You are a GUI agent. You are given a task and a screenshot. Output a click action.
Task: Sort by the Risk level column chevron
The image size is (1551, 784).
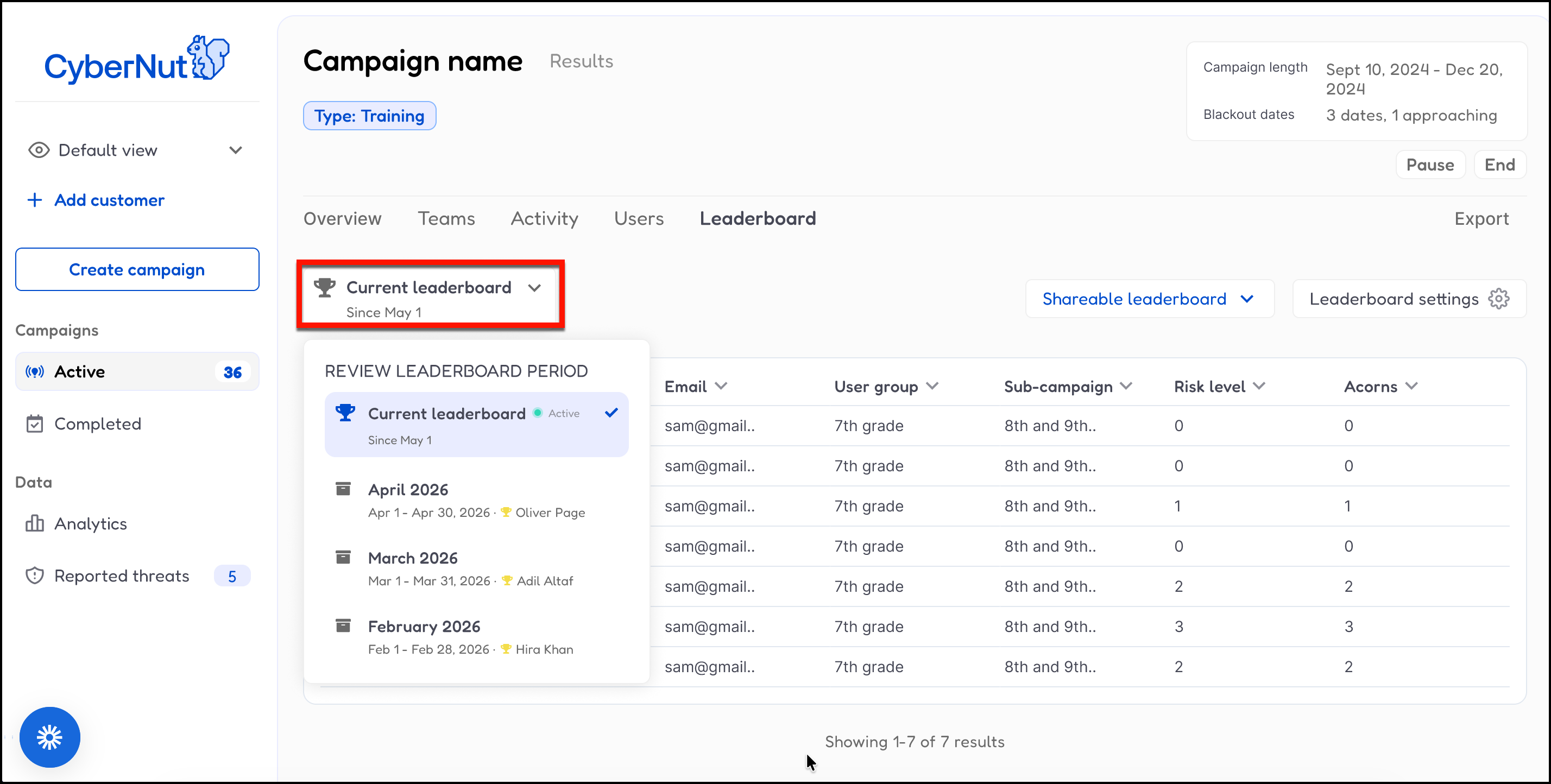coord(1259,386)
